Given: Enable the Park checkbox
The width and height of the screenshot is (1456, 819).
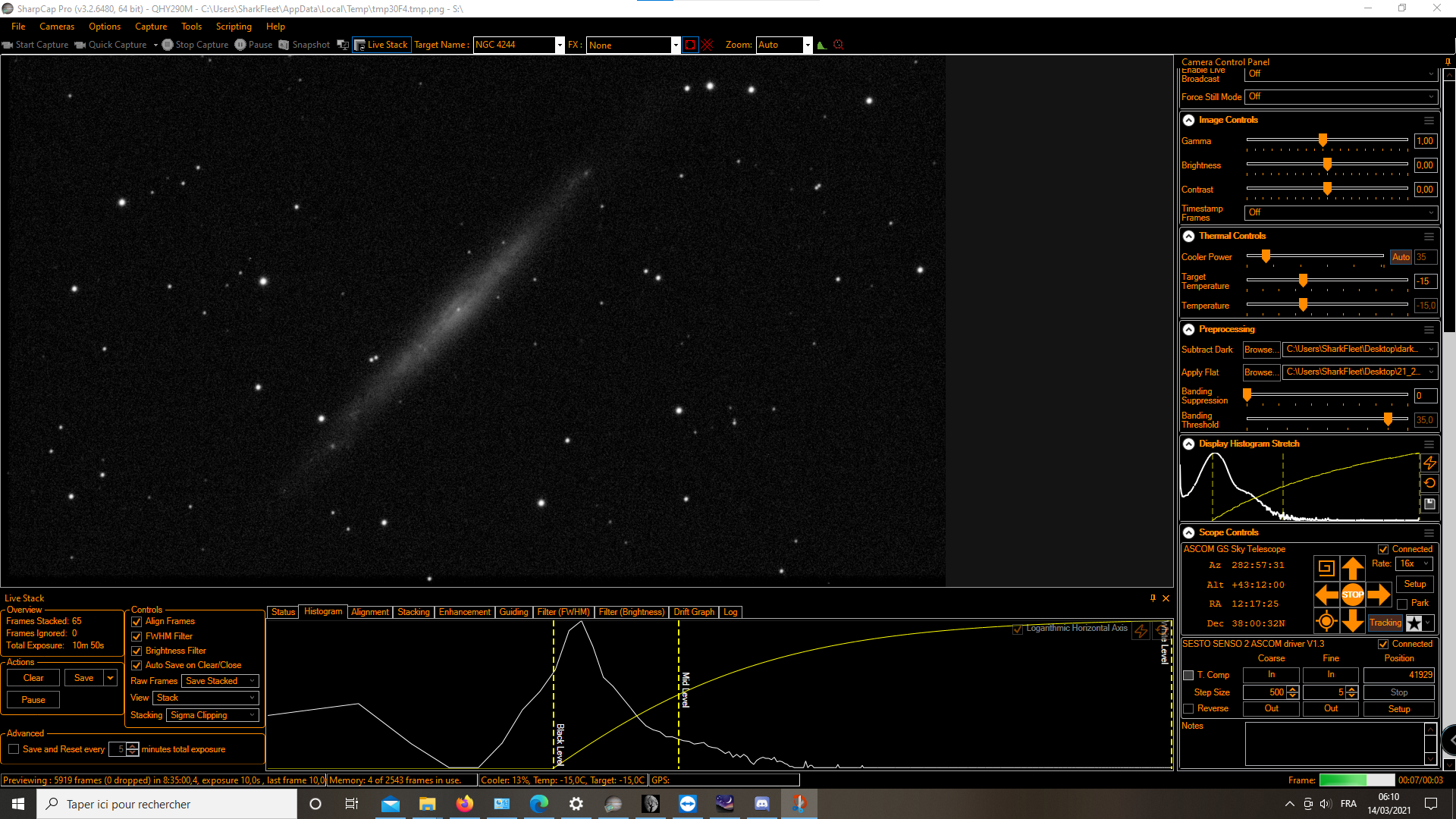Looking at the screenshot, I should pos(1402,604).
